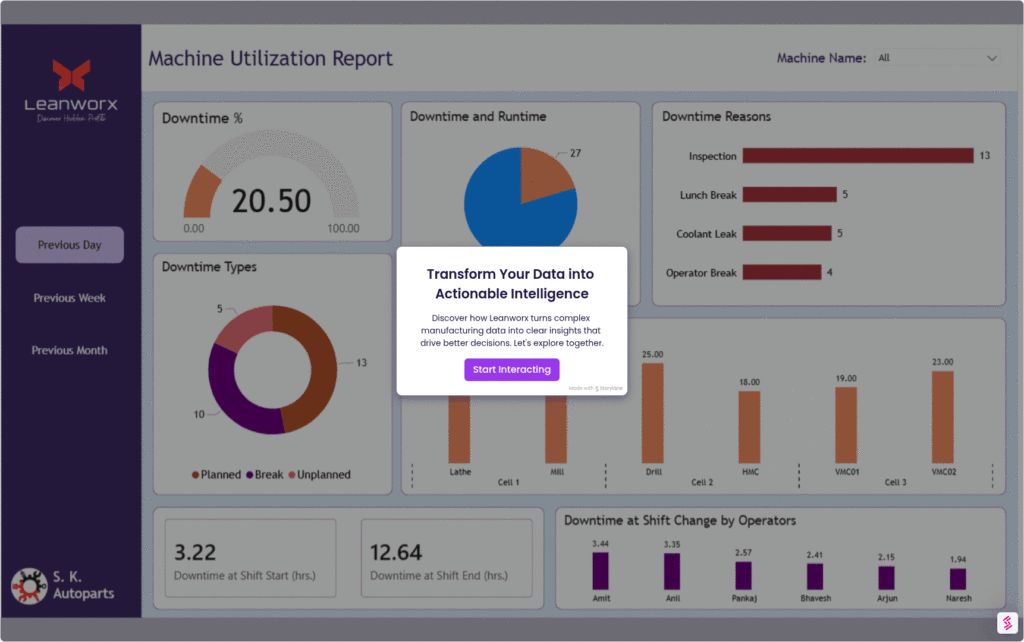Click the S. K. Autoparts gear icon
Viewport: 1024px width, 642px height.
tap(29, 586)
